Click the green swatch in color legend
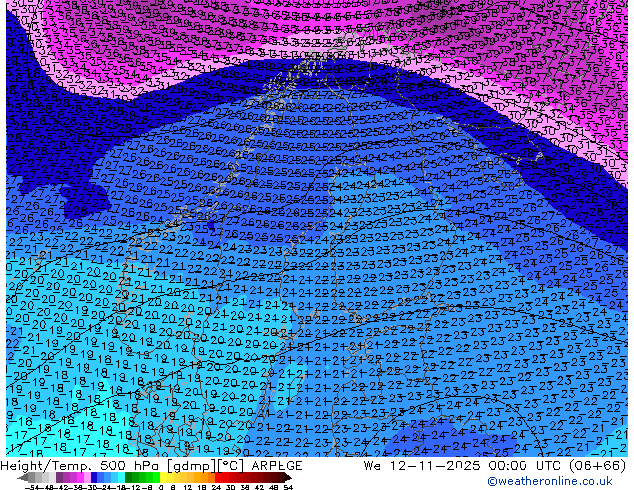 (x=140, y=477)
